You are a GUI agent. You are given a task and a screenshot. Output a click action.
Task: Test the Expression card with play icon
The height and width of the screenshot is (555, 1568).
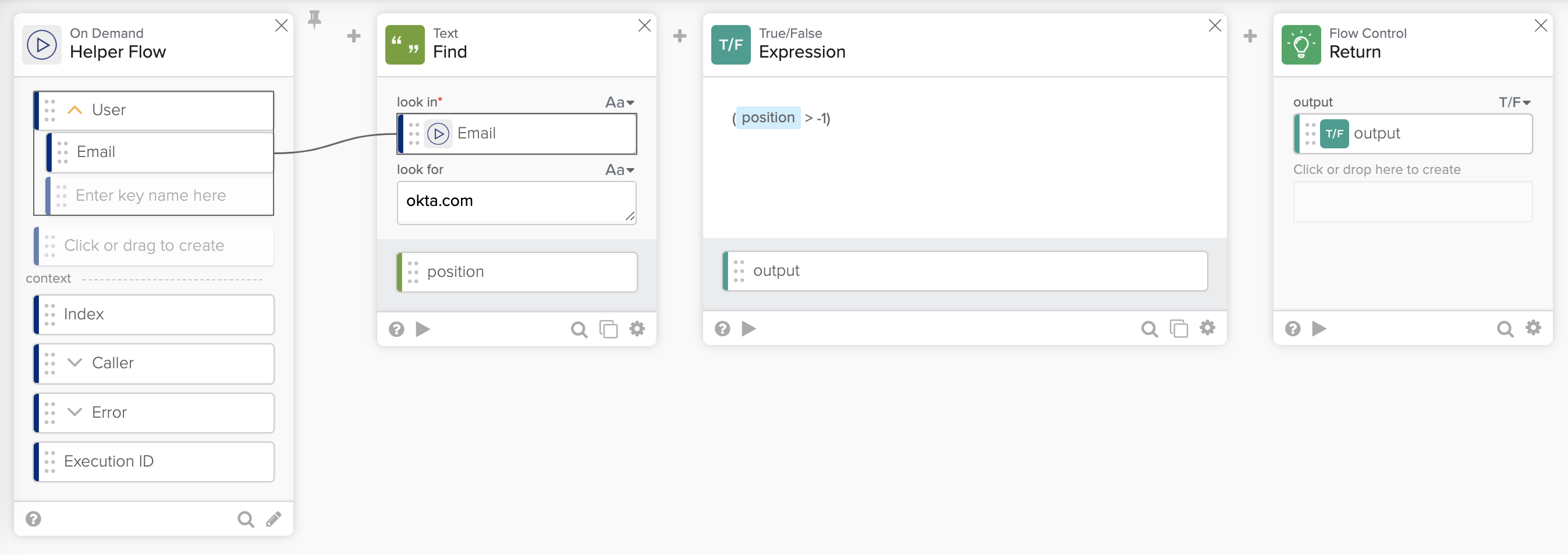(748, 329)
